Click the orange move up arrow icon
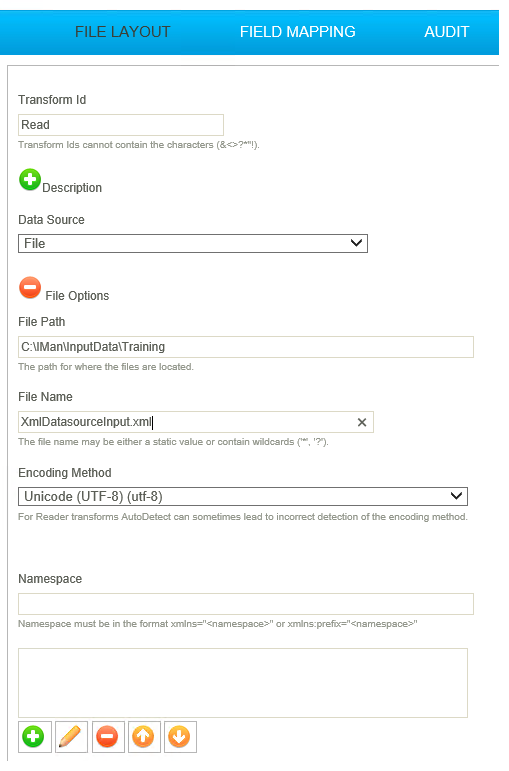Screen dimensions: 509x771 [144, 737]
